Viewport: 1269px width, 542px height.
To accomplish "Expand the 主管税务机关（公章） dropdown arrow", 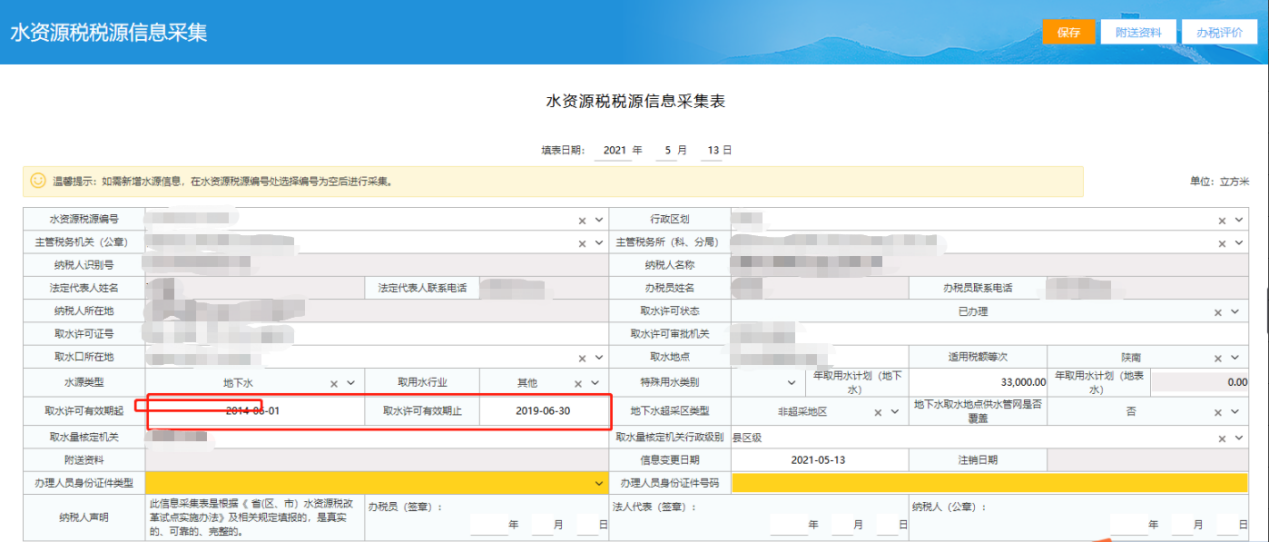I will 598,243.
